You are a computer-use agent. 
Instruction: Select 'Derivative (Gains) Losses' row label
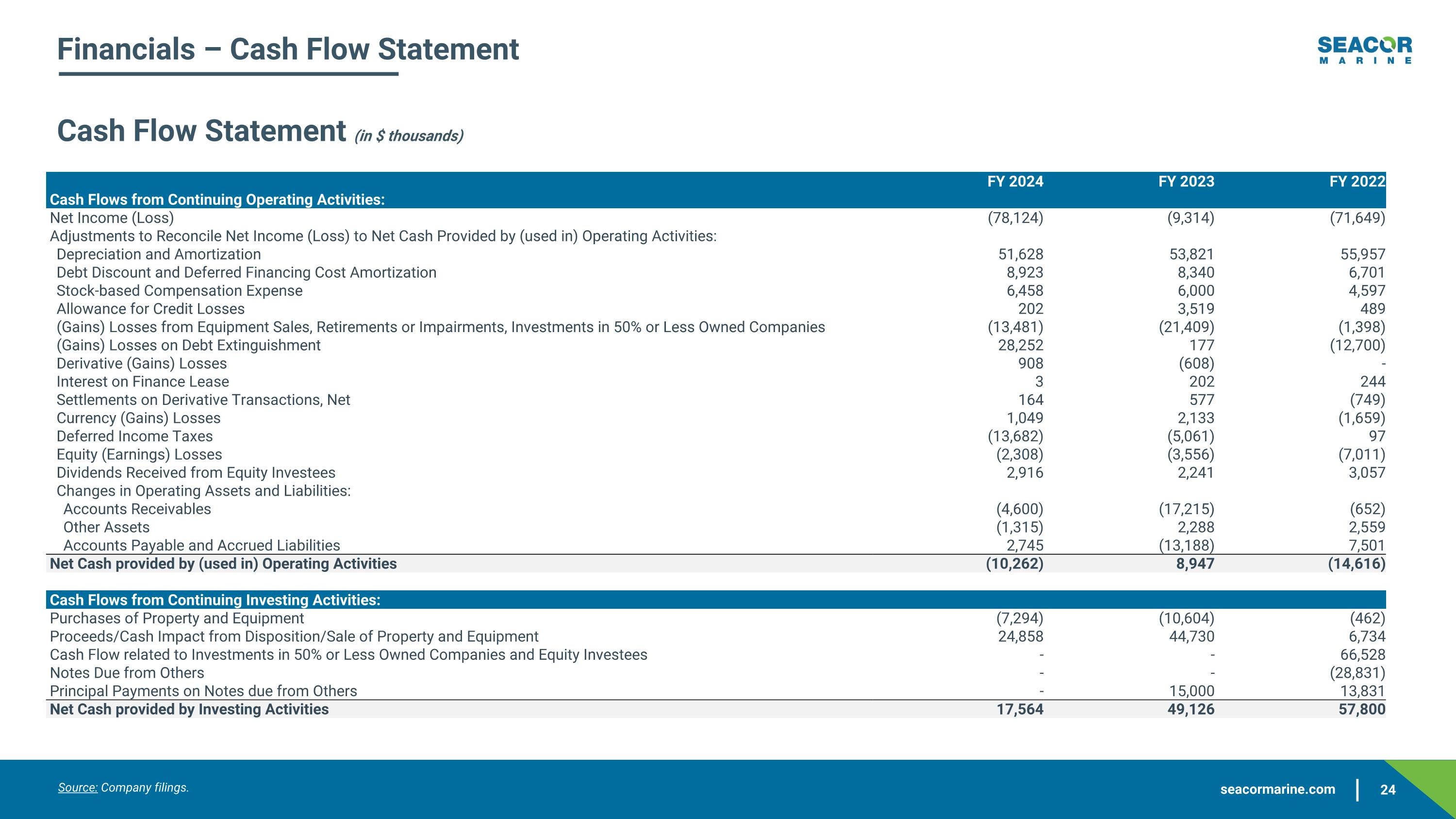141,364
